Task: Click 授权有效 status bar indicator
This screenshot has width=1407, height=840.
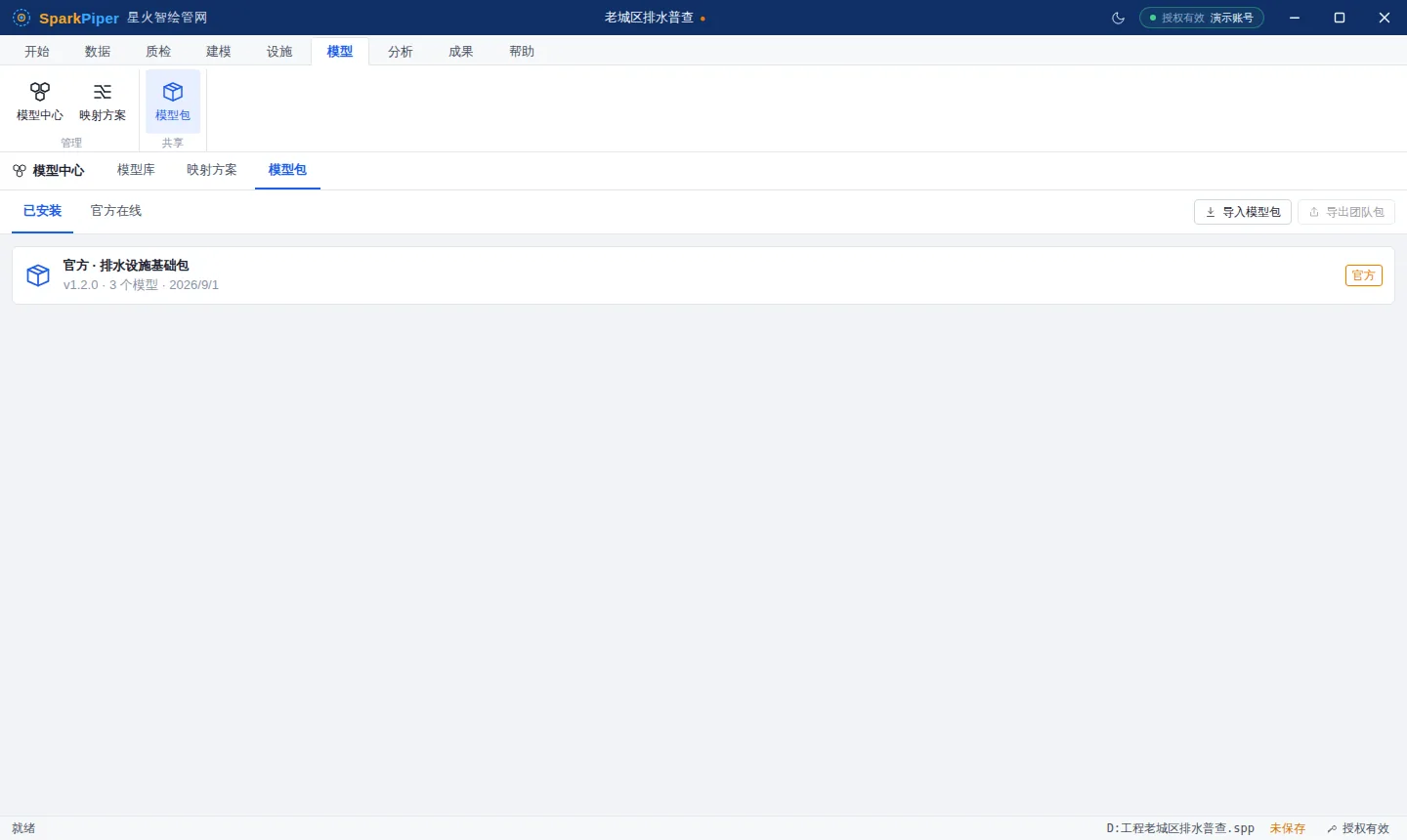Action: (1358, 828)
